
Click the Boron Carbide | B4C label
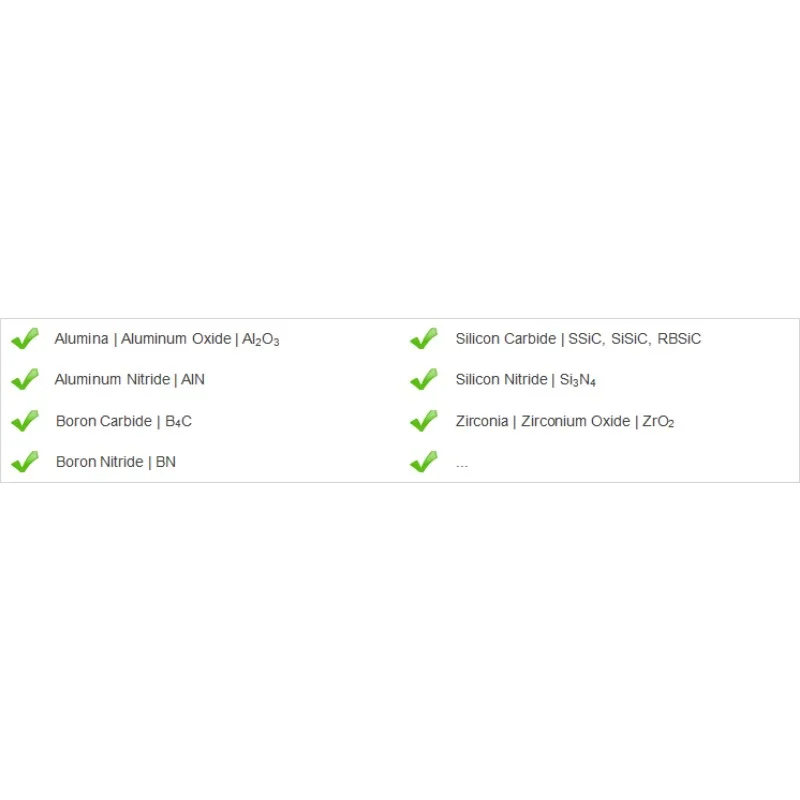pos(124,421)
